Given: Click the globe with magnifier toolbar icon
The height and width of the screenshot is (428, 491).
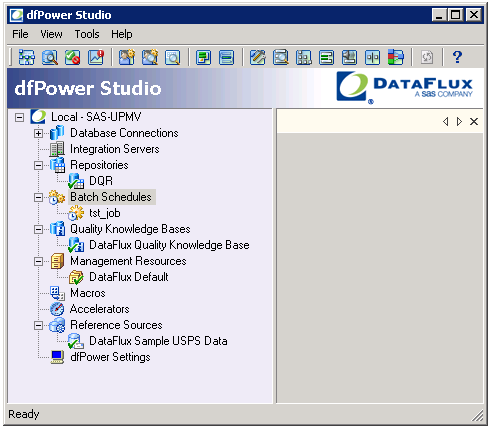Looking at the screenshot, I should [x=50, y=57].
